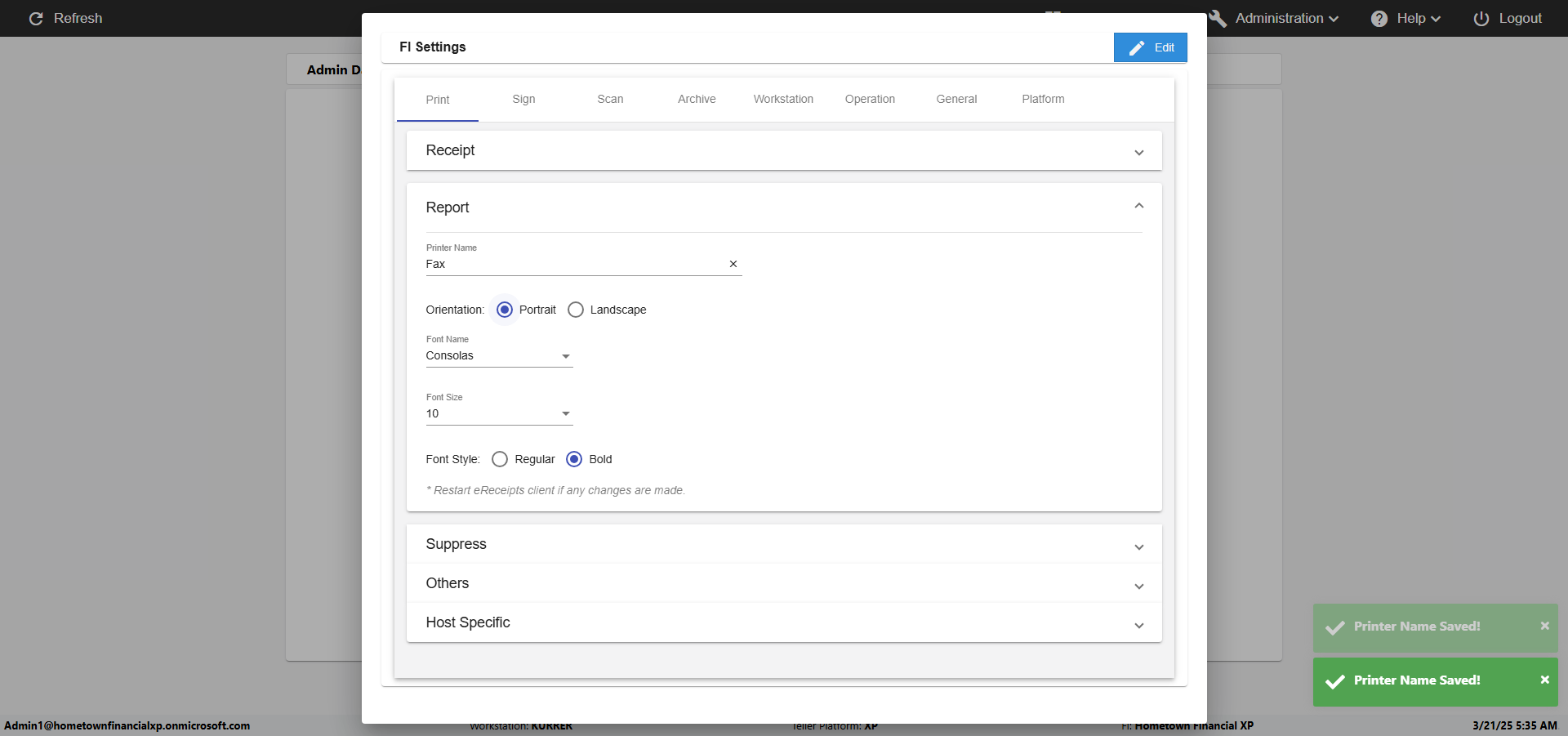This screenshot has width=1568, height=736.
Task: Switch to the Workstation tab
Action: click(x=783, y=99)
